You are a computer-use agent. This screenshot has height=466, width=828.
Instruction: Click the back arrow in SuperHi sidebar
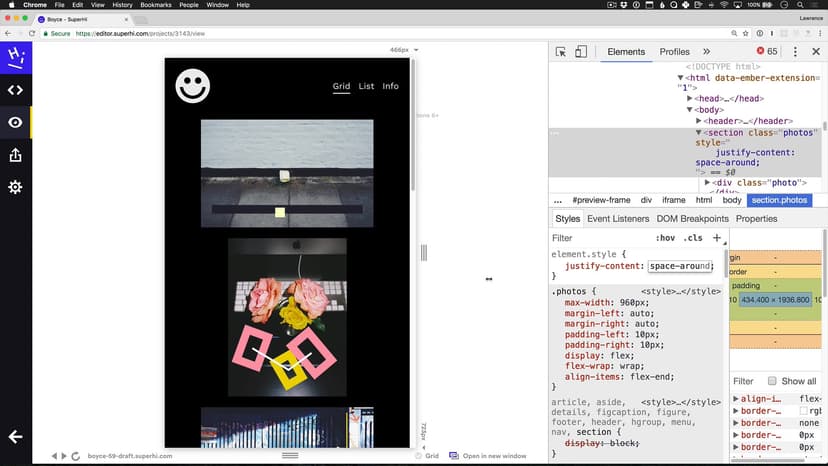click(x=15, y=437)
